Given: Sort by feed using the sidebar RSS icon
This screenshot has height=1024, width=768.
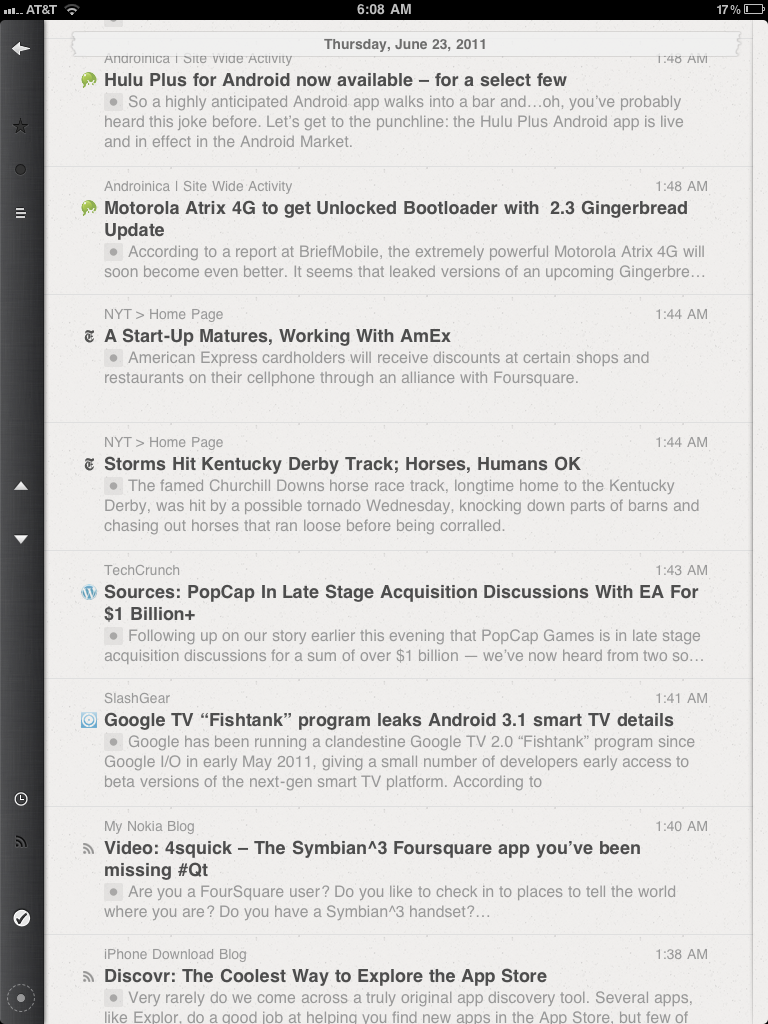Looking at the screenshot, I should [x=21, y=842].
